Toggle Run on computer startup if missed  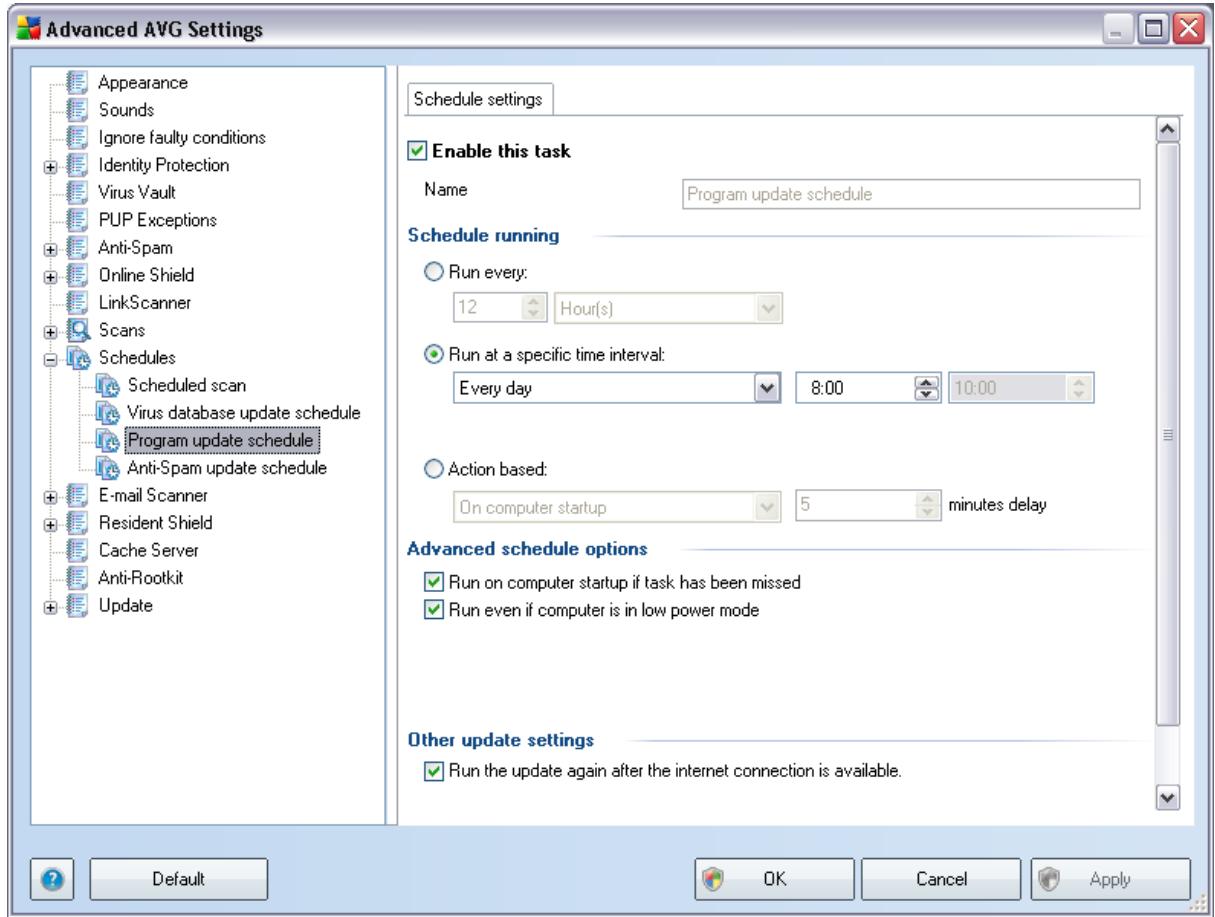pyautogui.click(x=432, y=582)
